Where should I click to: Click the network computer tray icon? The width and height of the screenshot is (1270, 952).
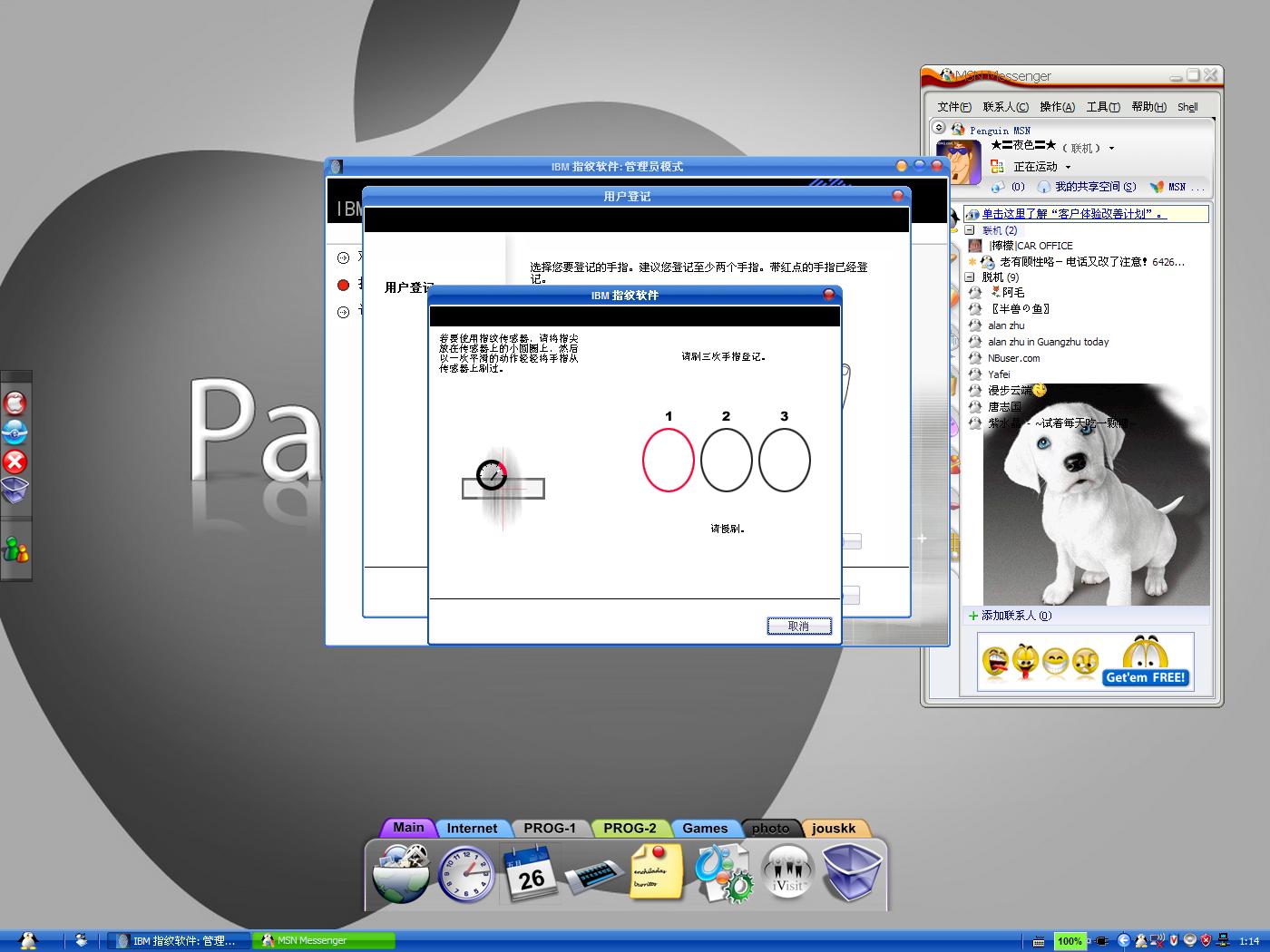coord(1224,941)
